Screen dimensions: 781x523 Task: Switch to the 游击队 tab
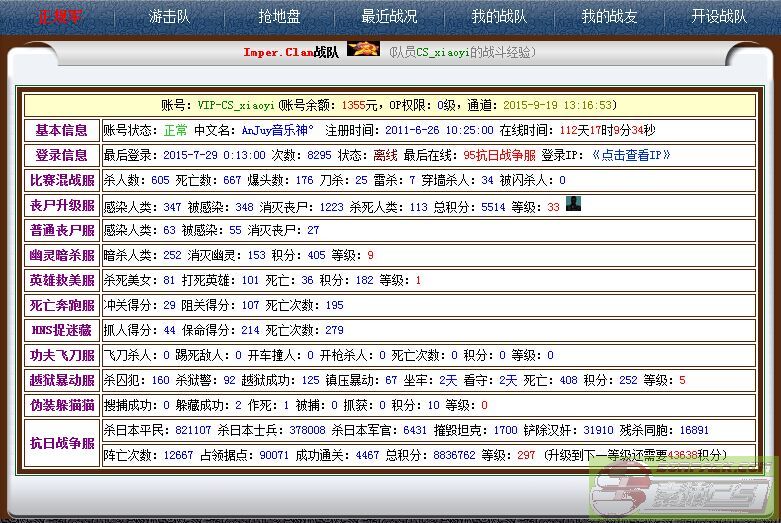(169, 17)
